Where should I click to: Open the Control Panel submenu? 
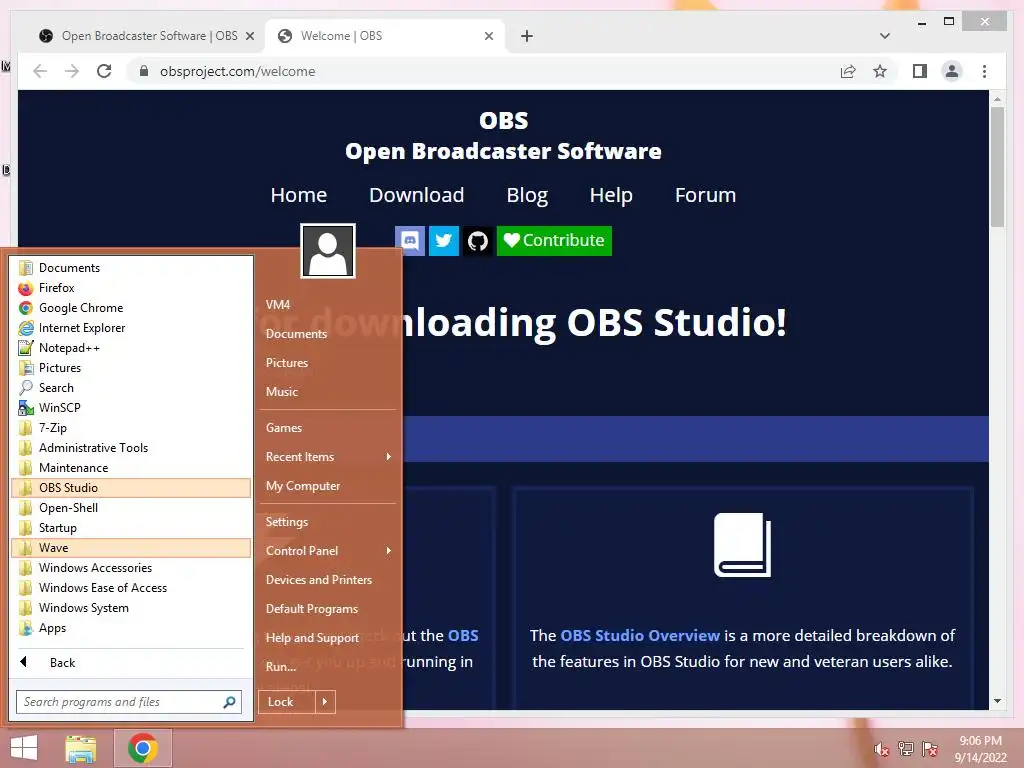(x=328, y=551)
